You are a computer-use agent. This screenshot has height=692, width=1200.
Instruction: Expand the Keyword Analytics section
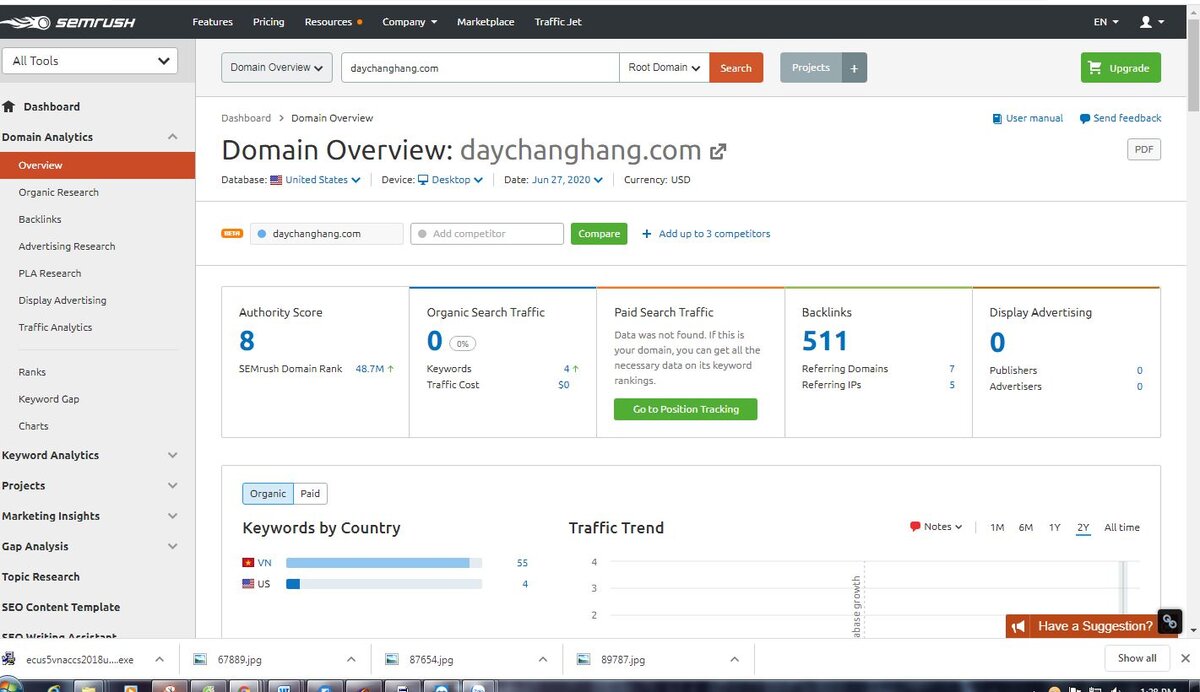173,455
